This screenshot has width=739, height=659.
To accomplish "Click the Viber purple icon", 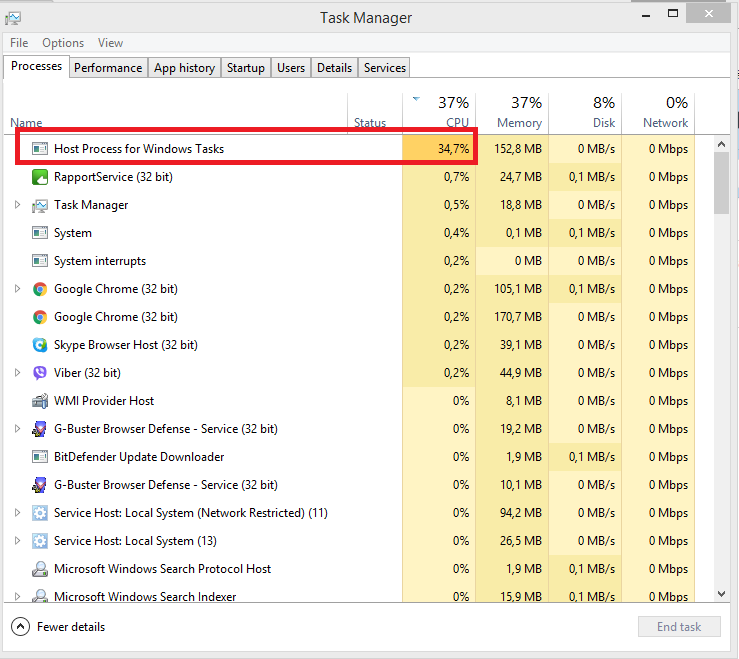I will click(40, 373).
